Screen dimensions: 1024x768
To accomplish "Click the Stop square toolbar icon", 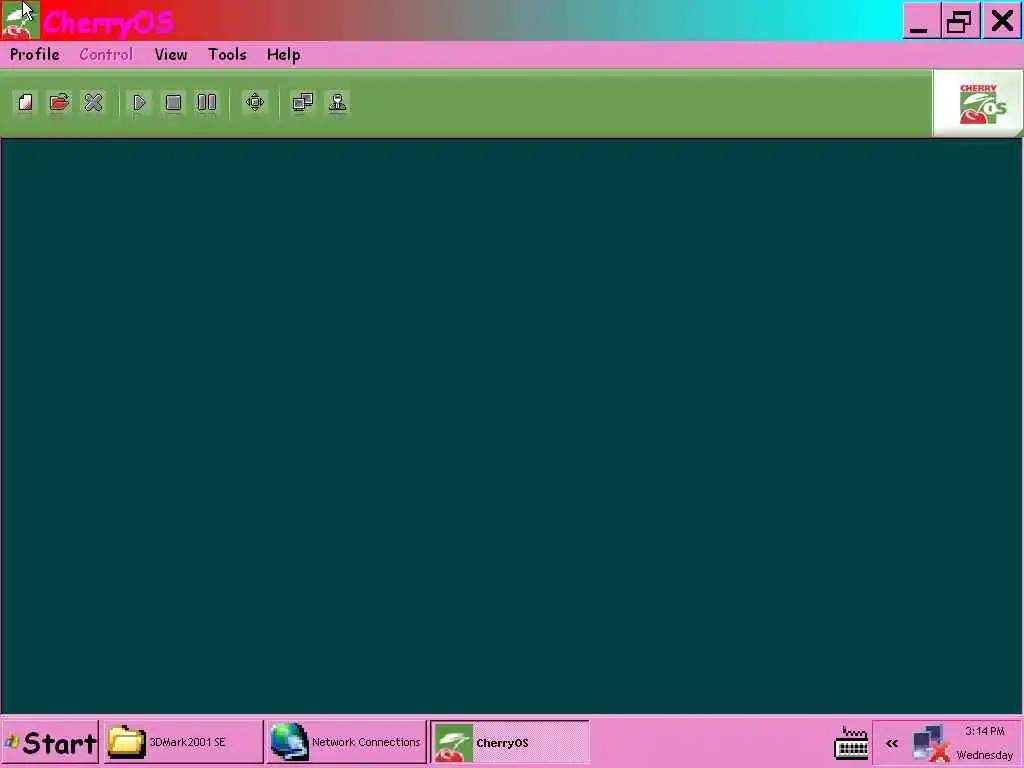I will pos(173,103).
